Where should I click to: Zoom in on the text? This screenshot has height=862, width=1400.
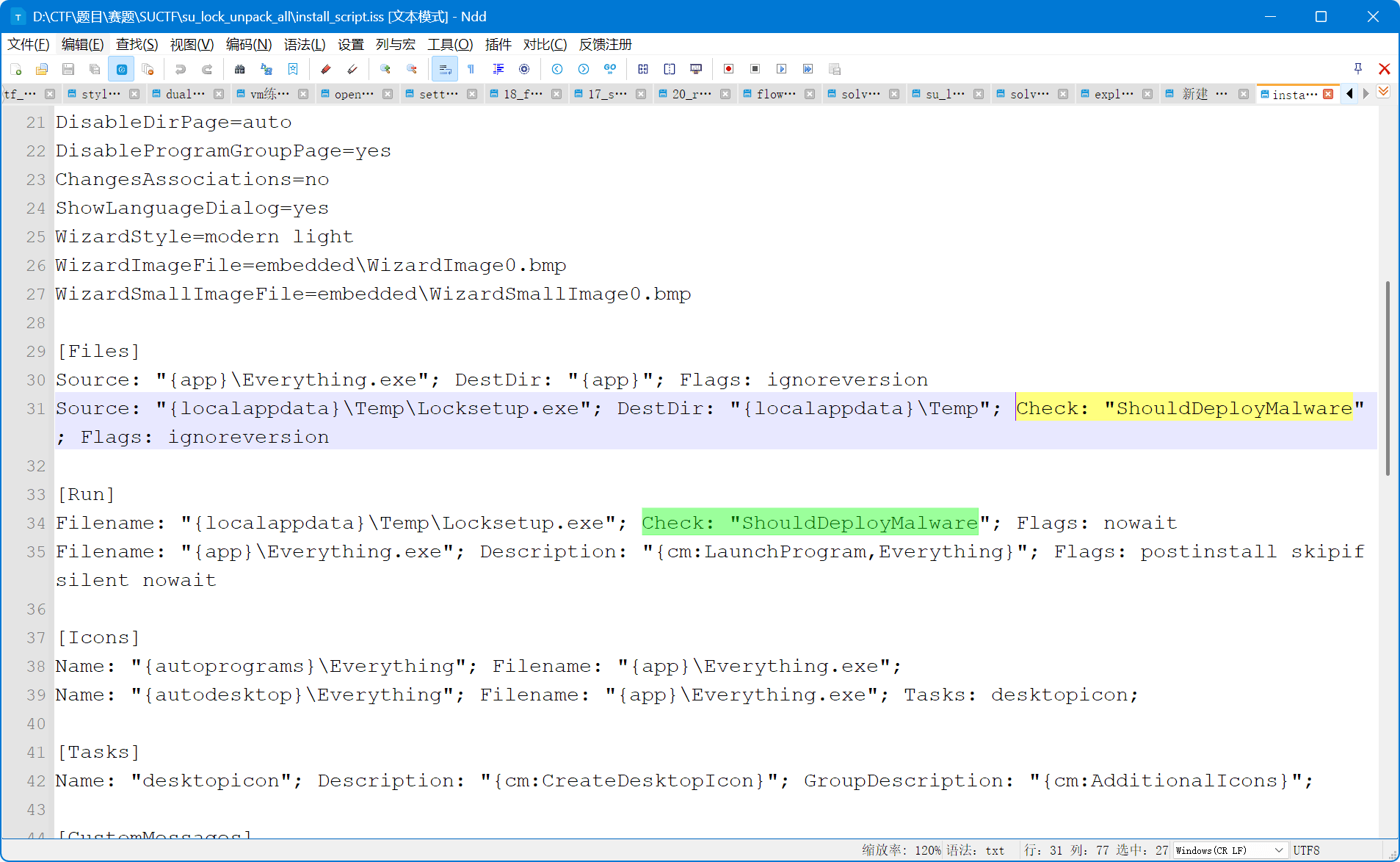click(x=385, y=69)
